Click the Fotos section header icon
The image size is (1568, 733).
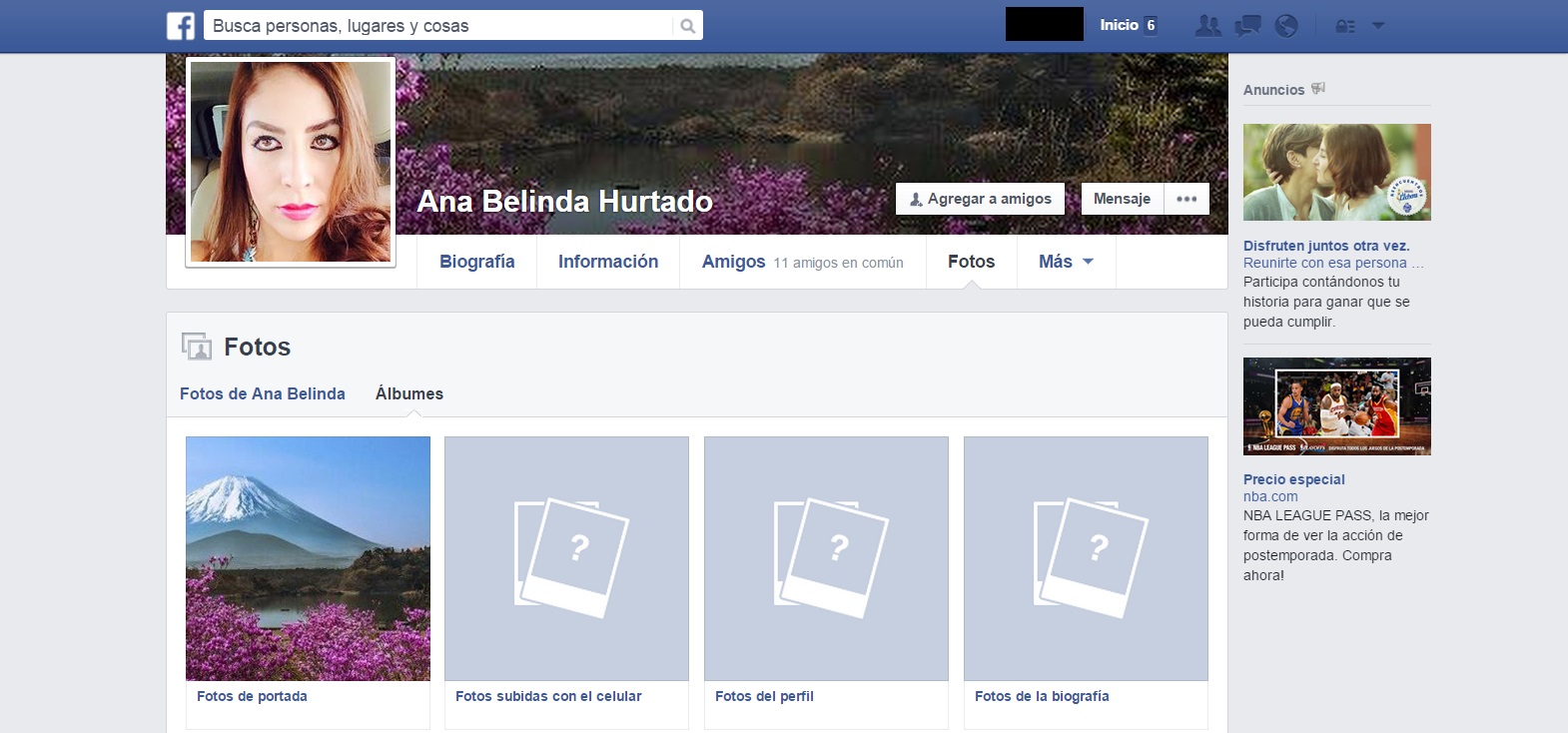[x=197, y=347]
